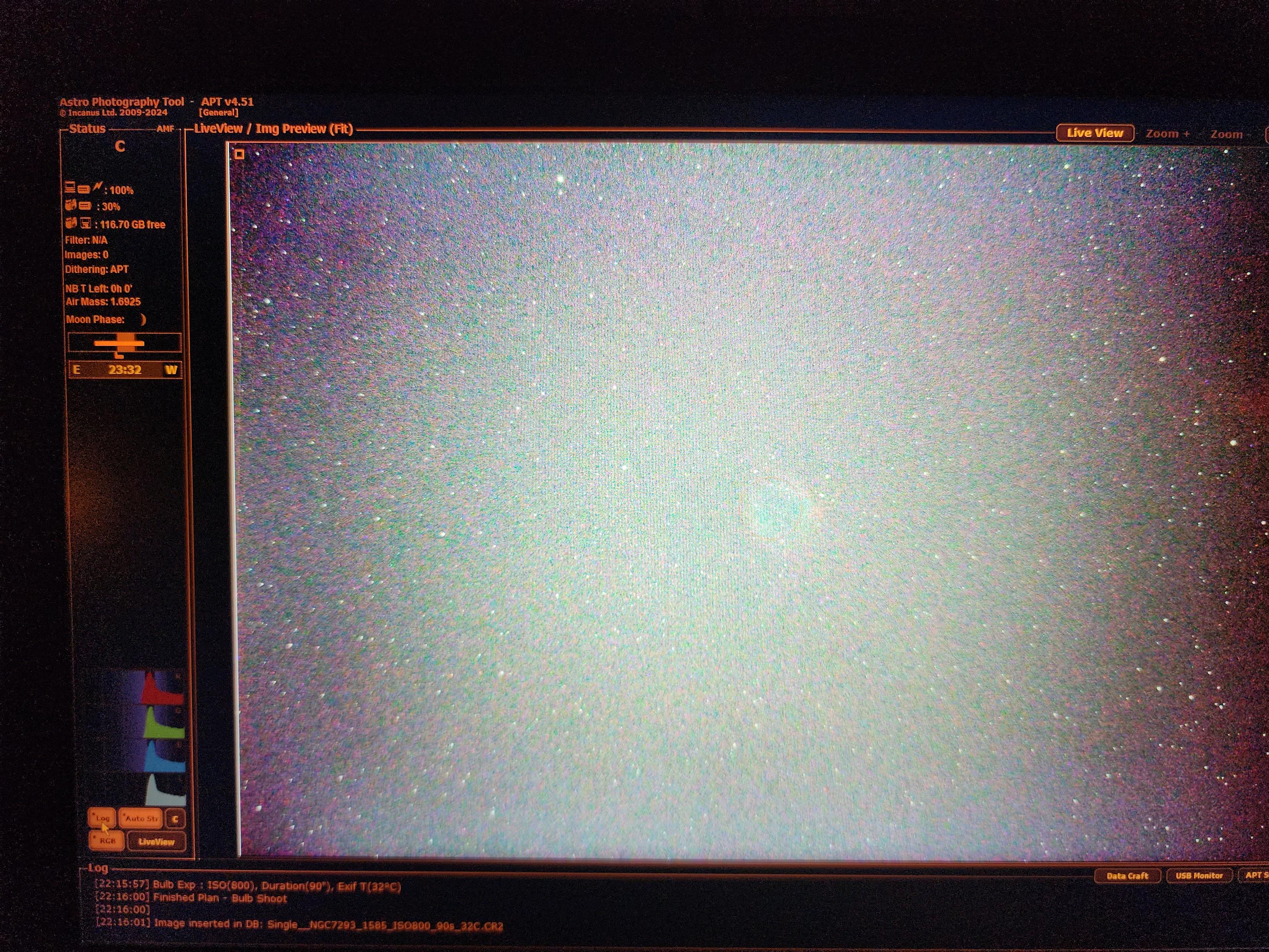Toggle the RGB histogram button

coord(107,841)
